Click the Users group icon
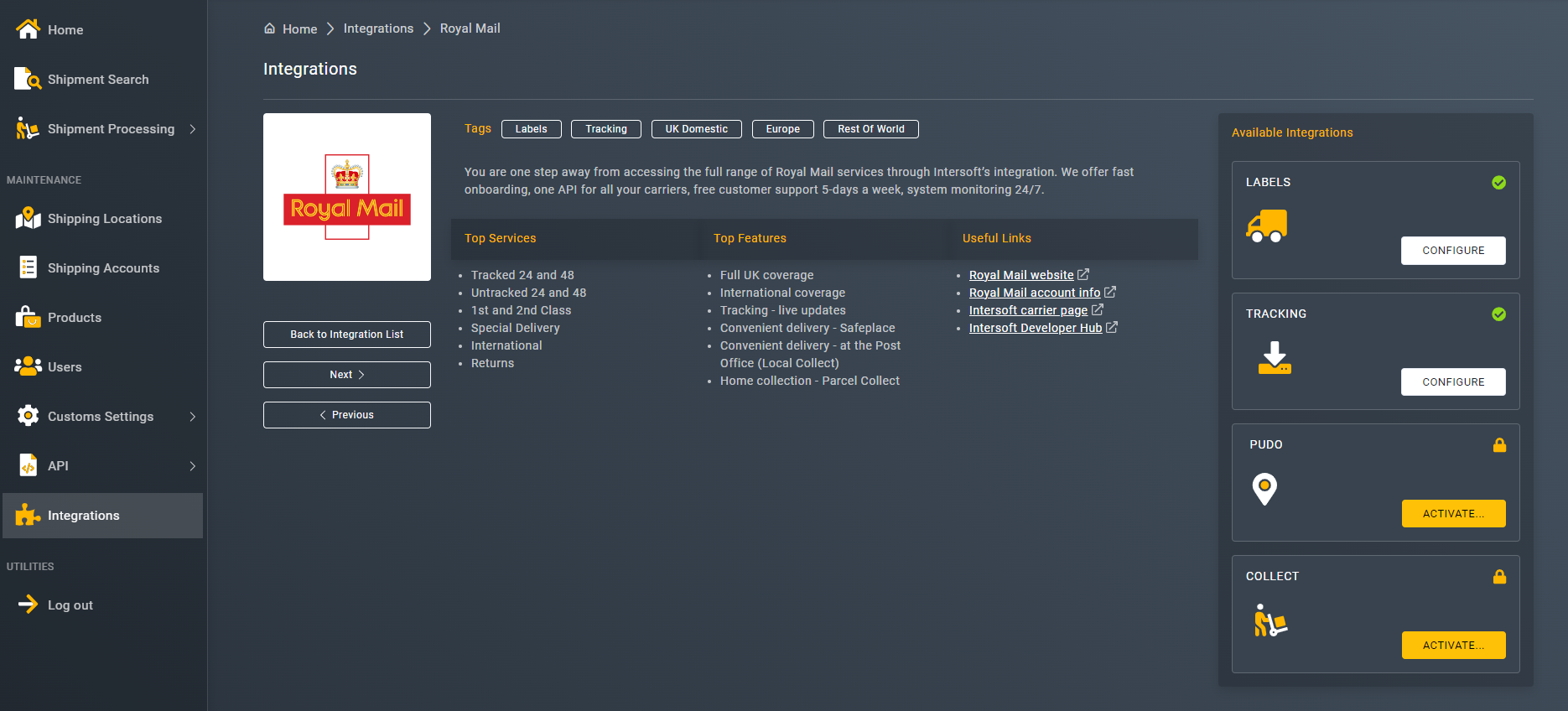 pyautogui.click(x=28, y=366)
